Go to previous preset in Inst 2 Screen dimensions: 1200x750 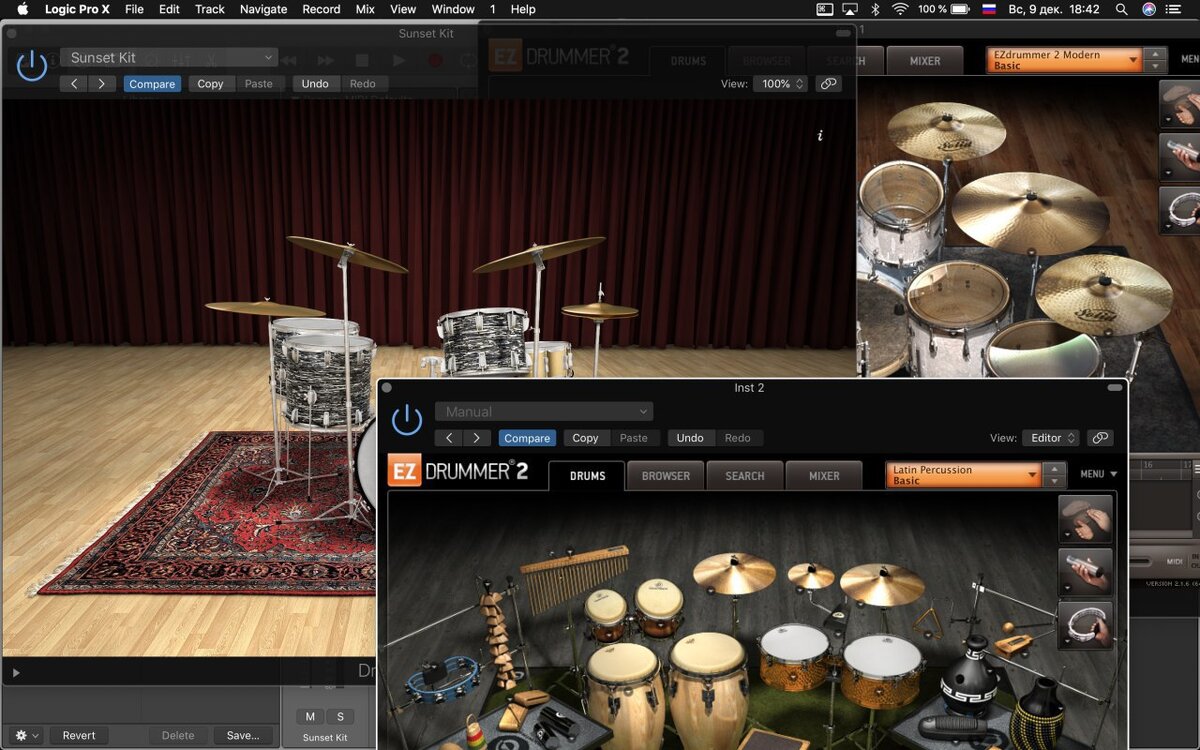coord(449,438)
